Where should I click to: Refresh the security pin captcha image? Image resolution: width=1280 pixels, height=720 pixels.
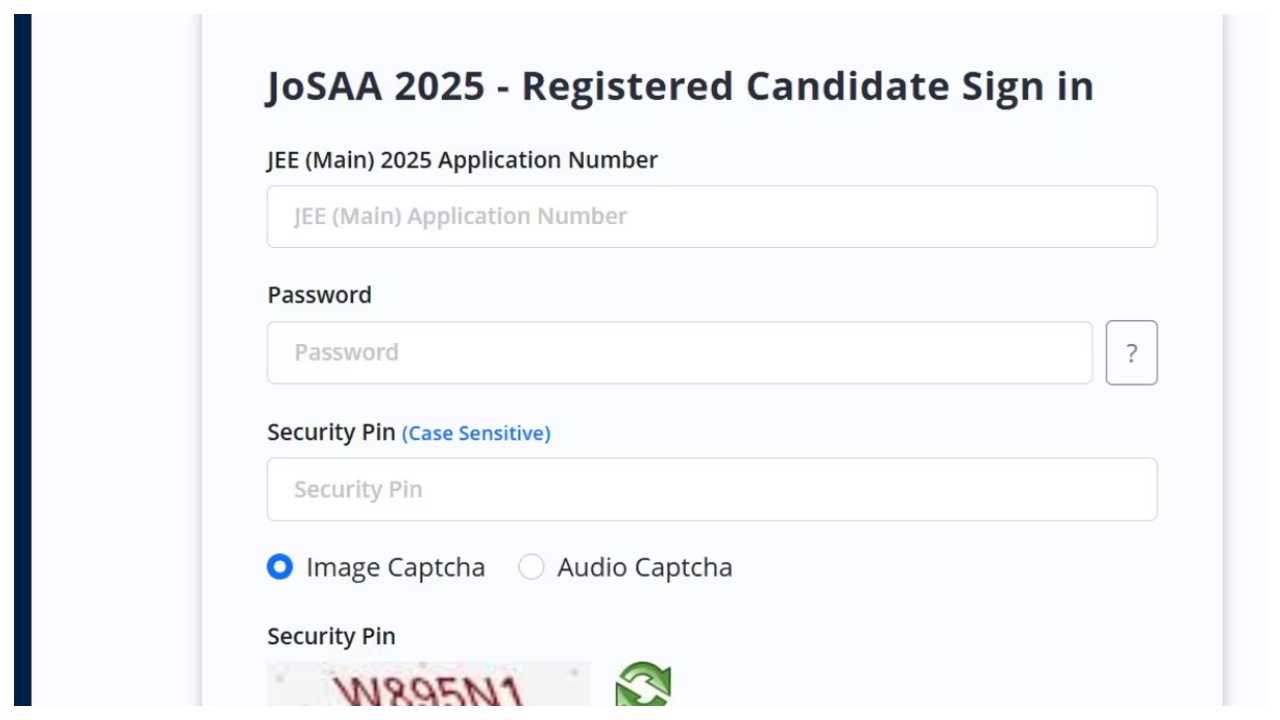(643, 688)
